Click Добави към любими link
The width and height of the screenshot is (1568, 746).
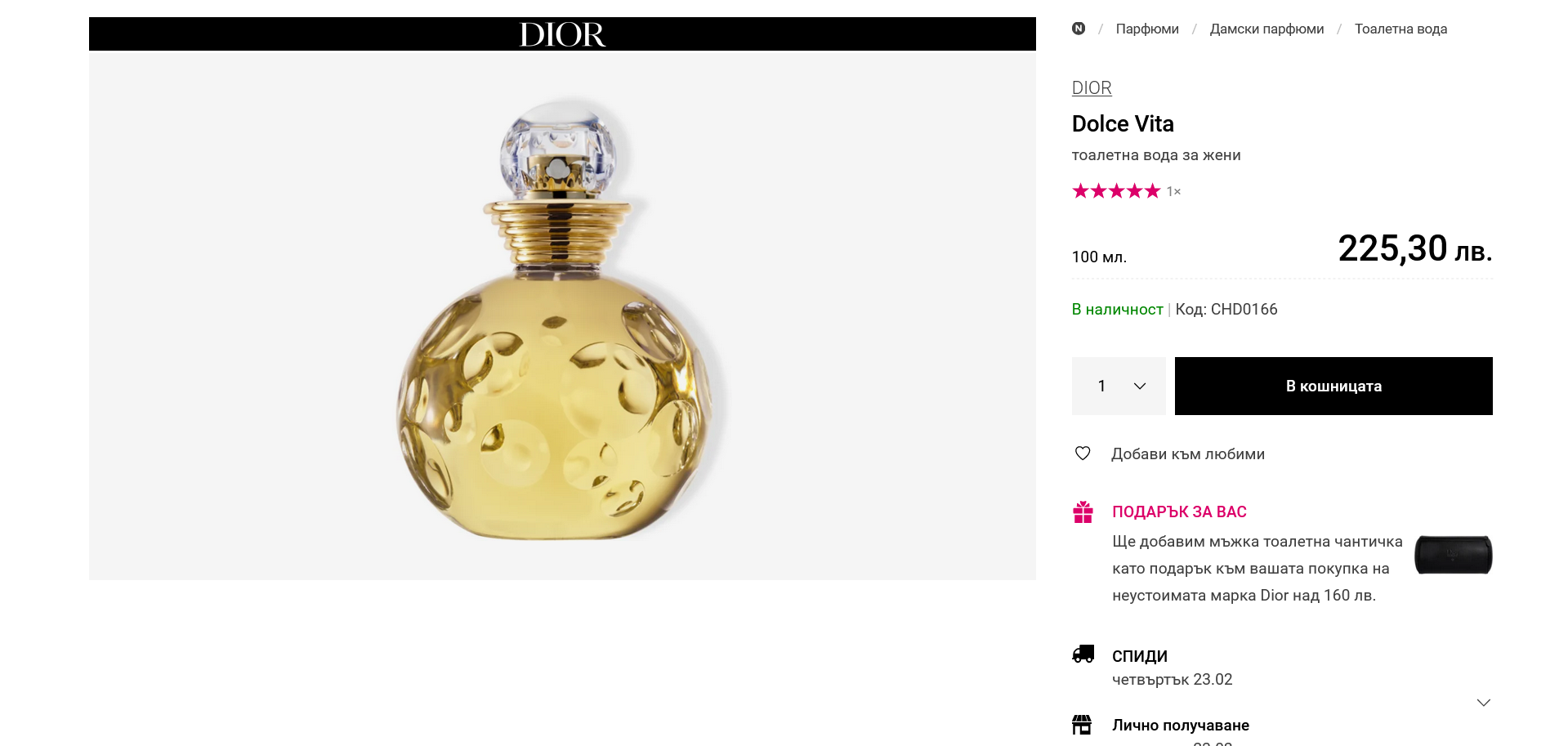tap(1187, 454)
